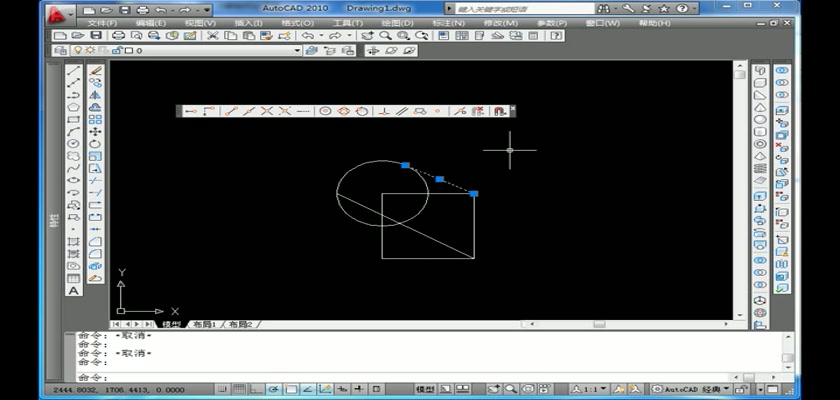The height and width of the screenshot is (400, 840).
Task: Expand the undo history dropdown arrow
Action: (320, 35)
